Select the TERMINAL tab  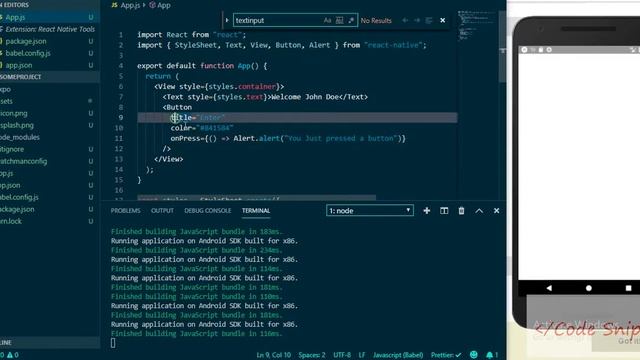pos(256,211)
